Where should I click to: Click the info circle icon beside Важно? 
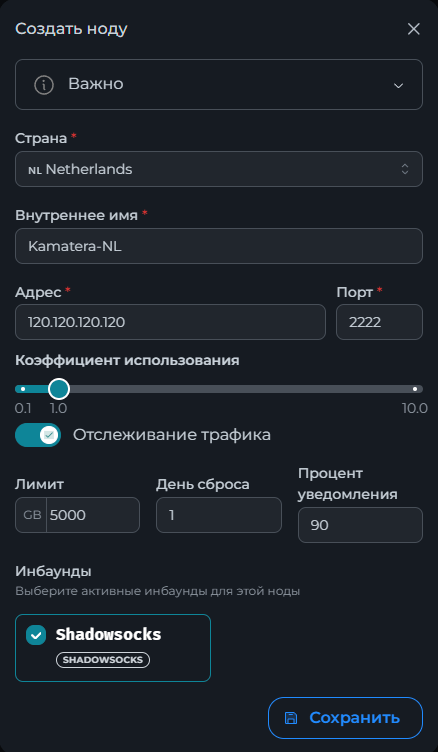click(44, 85)
